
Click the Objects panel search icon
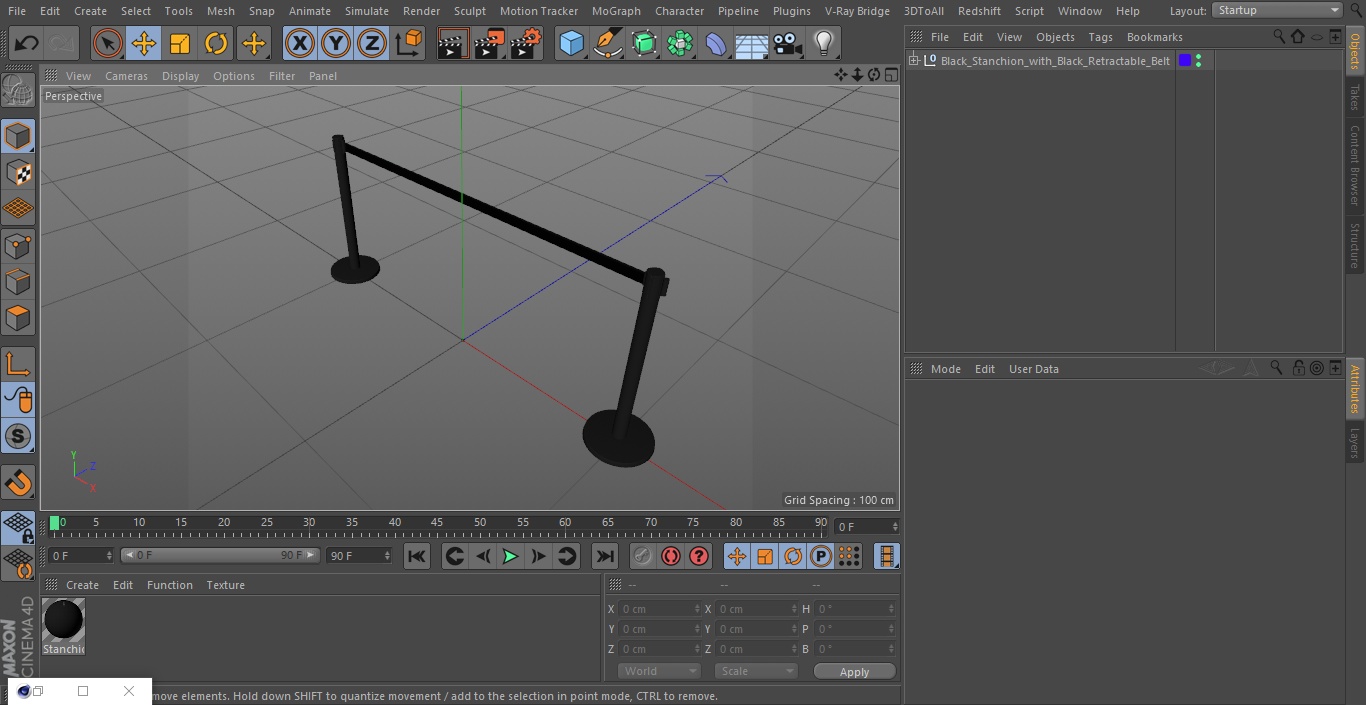[x=1279, y=36]
